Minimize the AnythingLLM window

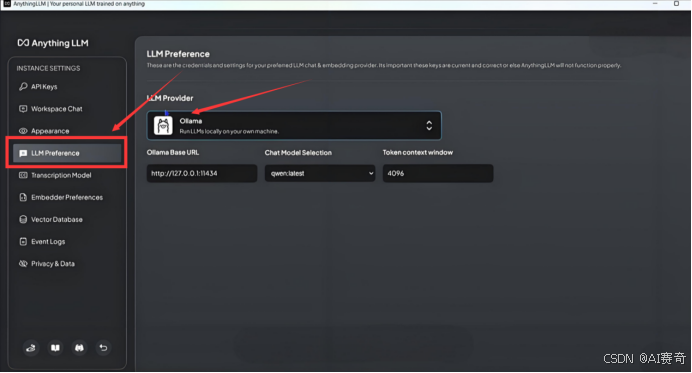(655, 4)
